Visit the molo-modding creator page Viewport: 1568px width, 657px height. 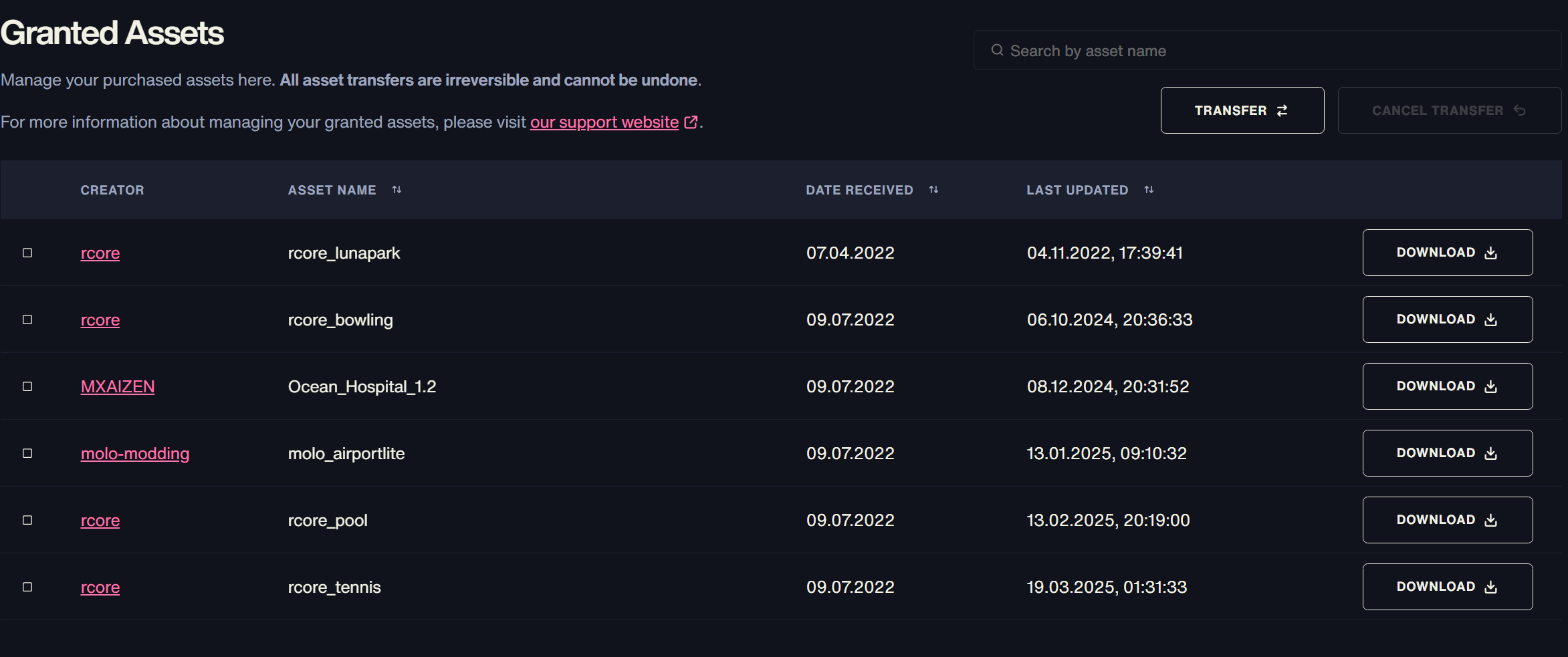click(x=135, y=454)
